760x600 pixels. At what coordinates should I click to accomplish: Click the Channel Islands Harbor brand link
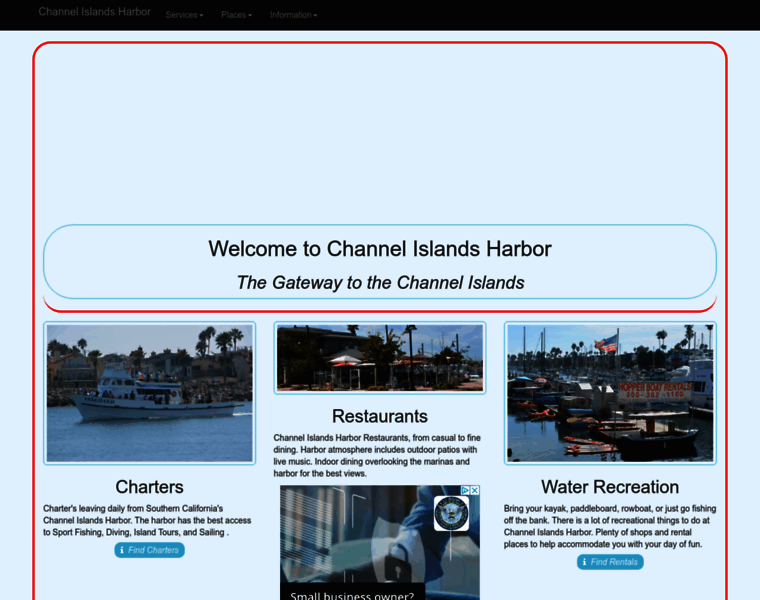[95, 12]
